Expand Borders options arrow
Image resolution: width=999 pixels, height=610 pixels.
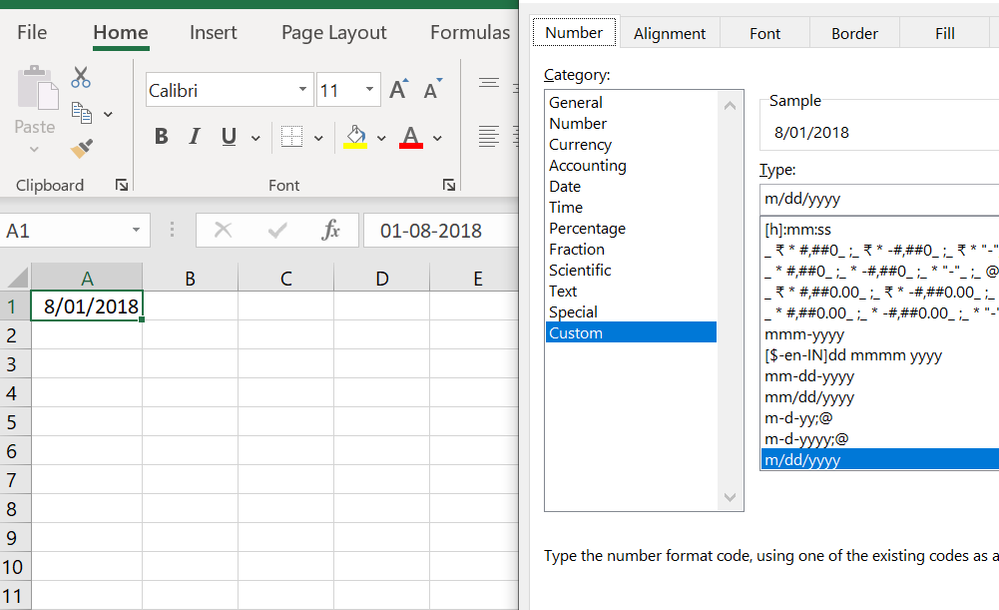point(319,138)
